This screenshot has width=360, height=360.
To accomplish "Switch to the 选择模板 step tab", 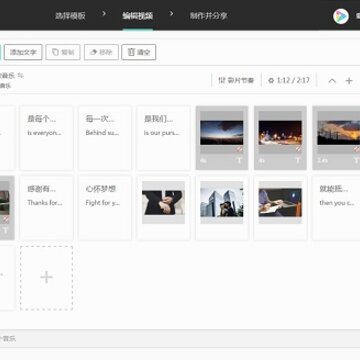I will point(70,16).
